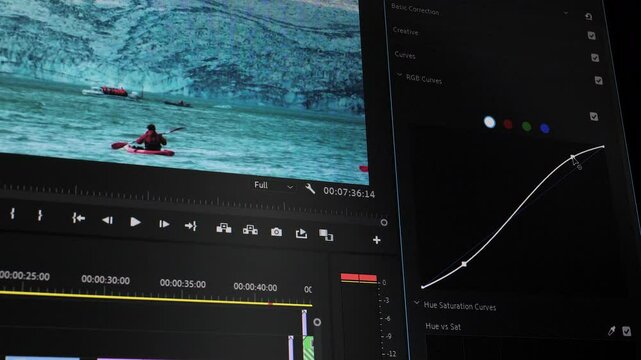Collapse the RGB Curves chevron

point(399,75)
